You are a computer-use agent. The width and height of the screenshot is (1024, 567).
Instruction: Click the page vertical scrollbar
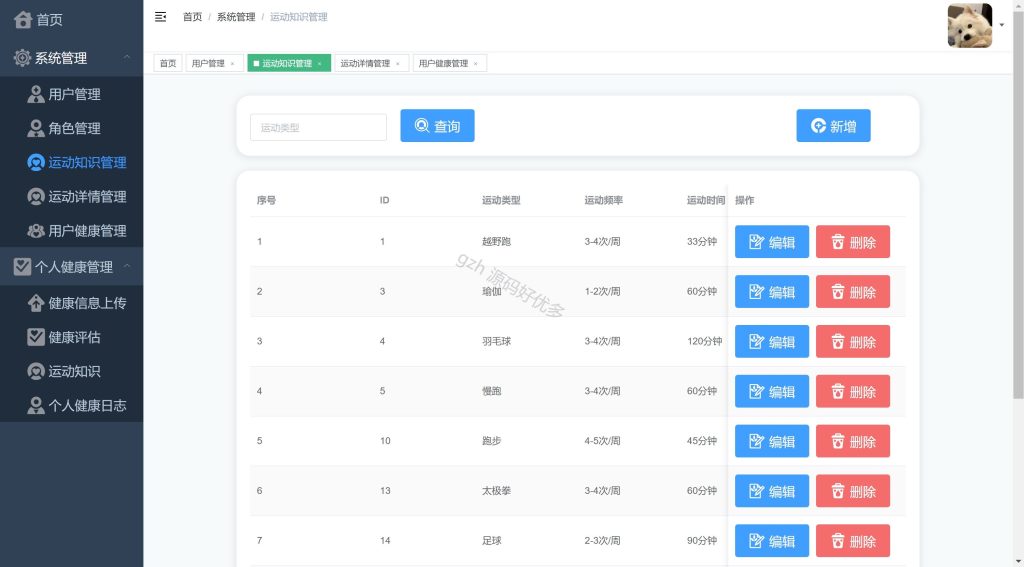coord(1018,203)
